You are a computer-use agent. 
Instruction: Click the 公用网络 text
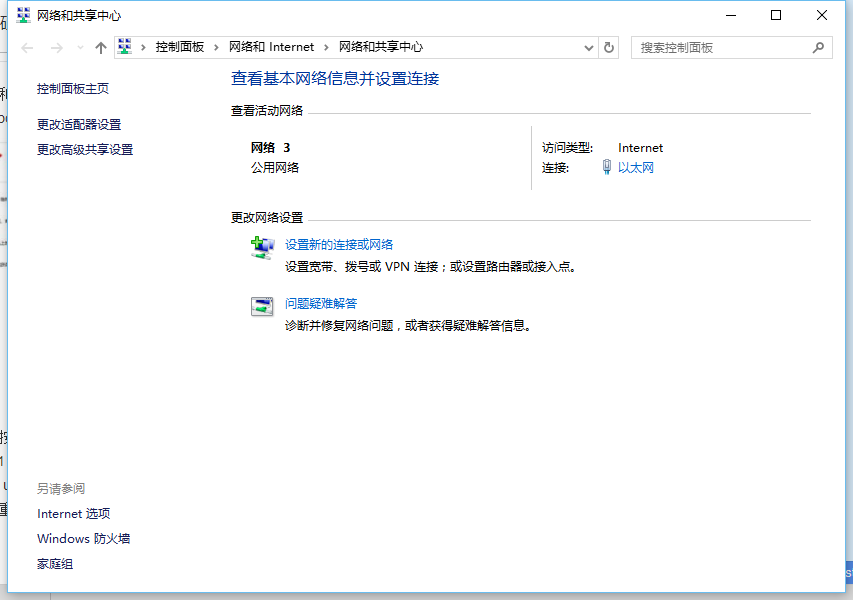click(x=275, y=168)
